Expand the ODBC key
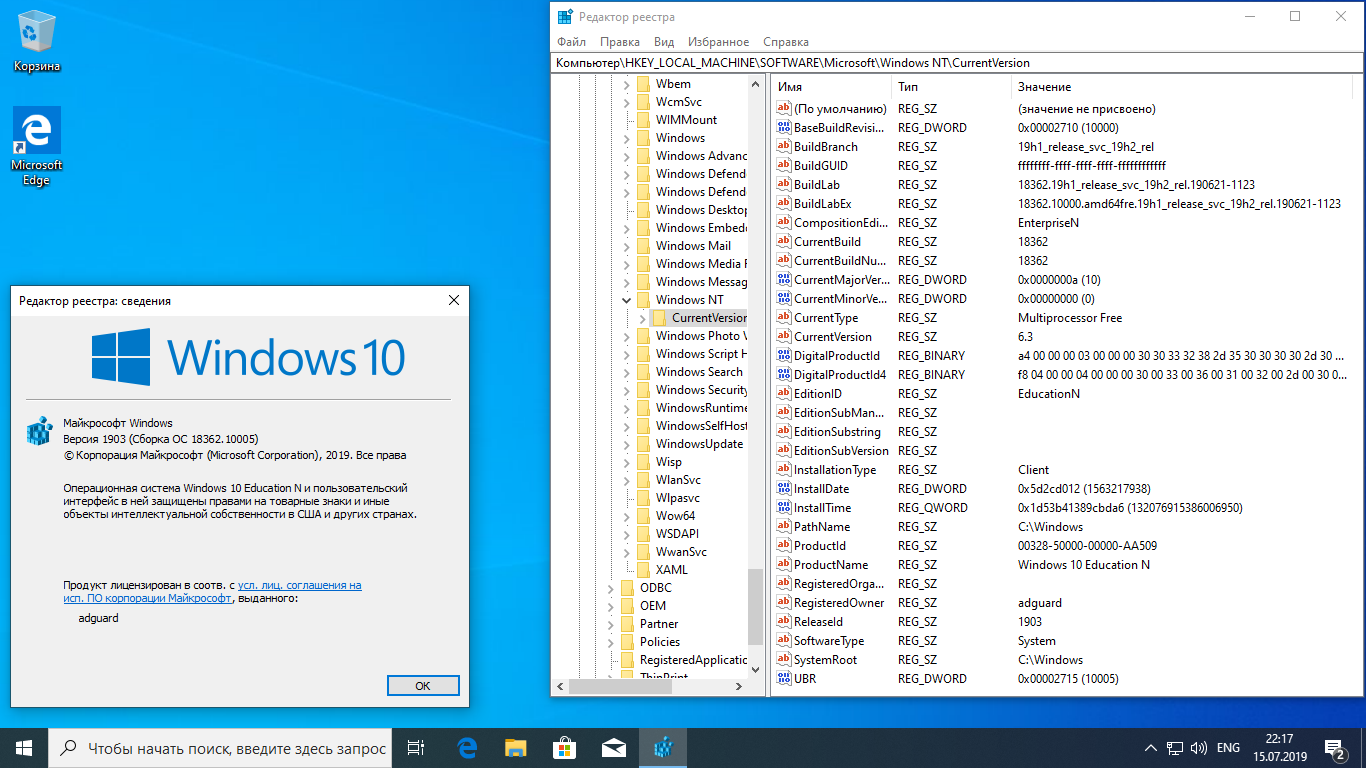 click(611, 588)
